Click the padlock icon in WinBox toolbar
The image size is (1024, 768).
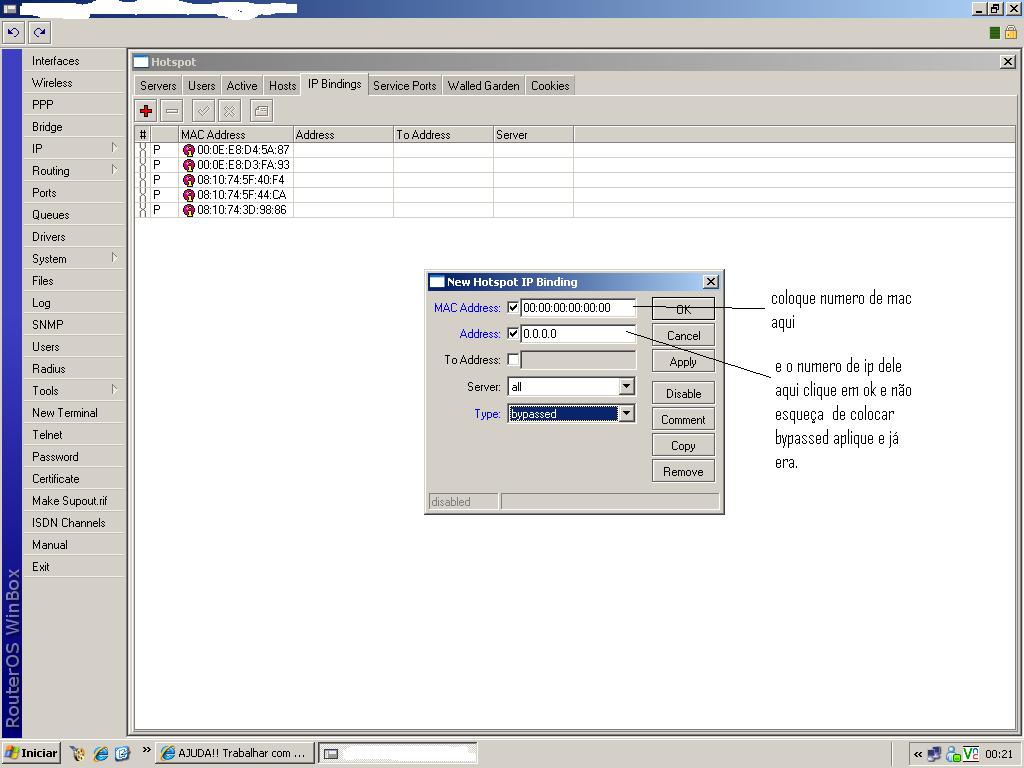coord(1011,32)
